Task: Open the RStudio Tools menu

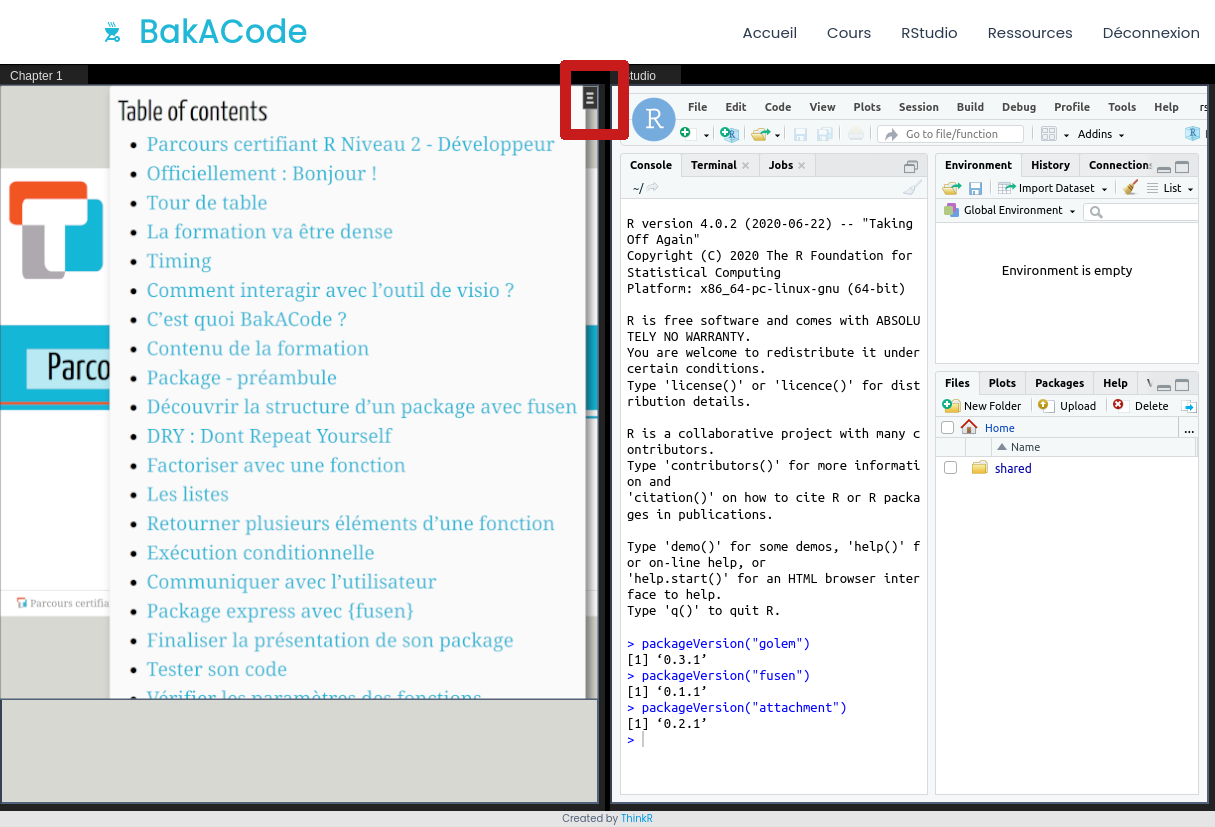Action: coord(1122,107)
